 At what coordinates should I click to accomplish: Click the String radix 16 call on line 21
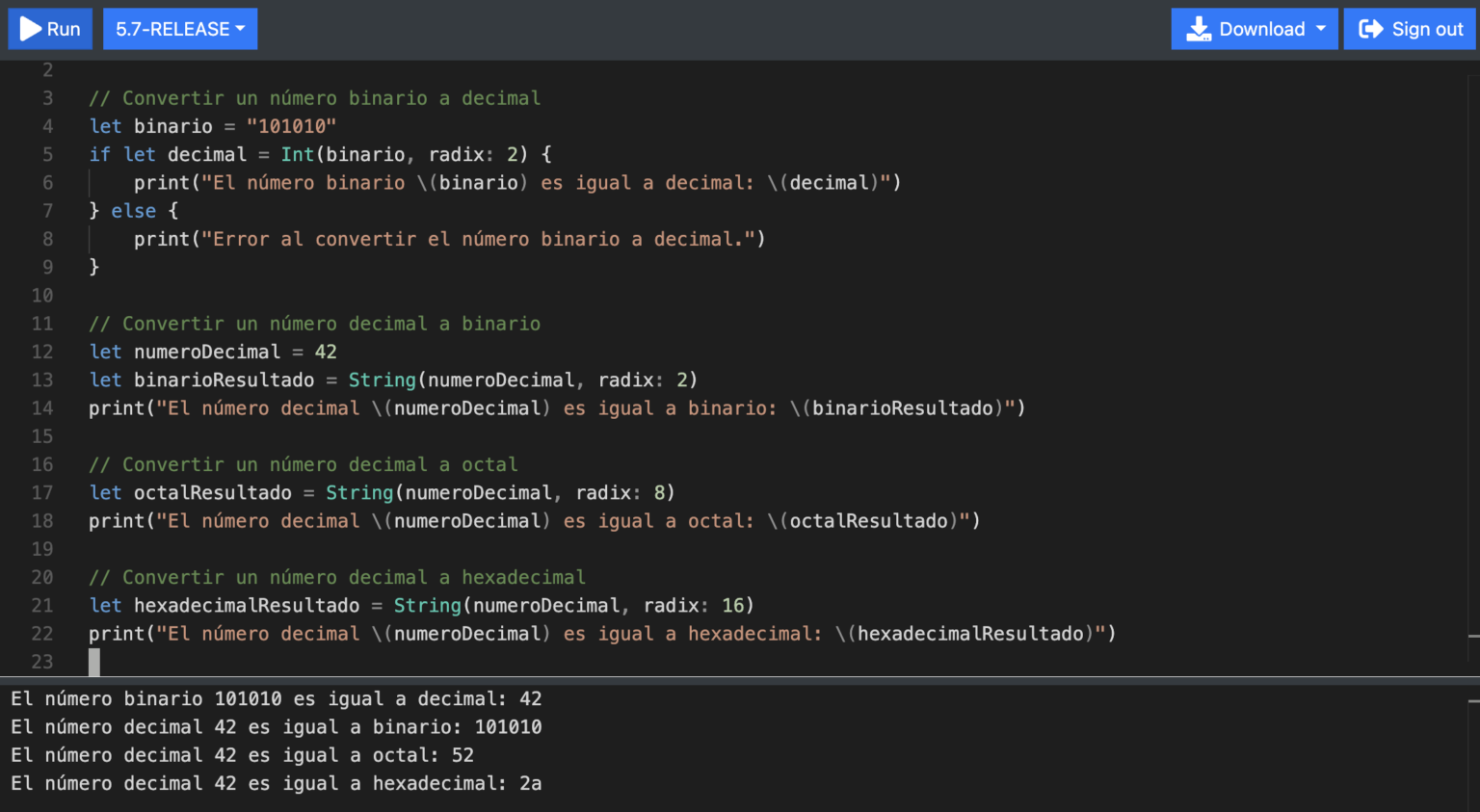click(427, 605)
